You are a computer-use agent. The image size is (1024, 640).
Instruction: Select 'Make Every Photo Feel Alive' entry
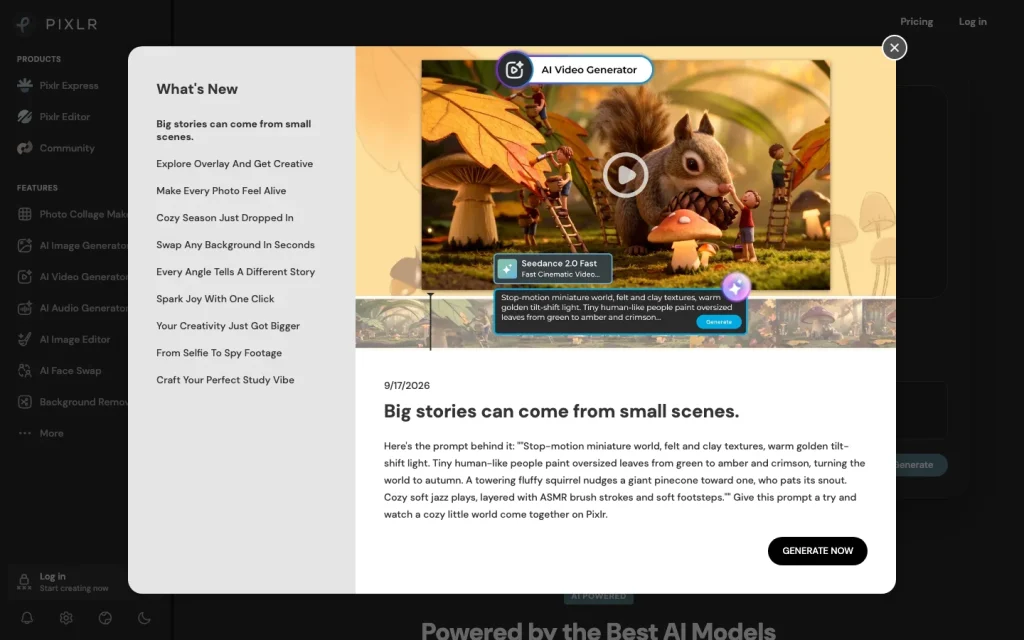tap(221, 191)
